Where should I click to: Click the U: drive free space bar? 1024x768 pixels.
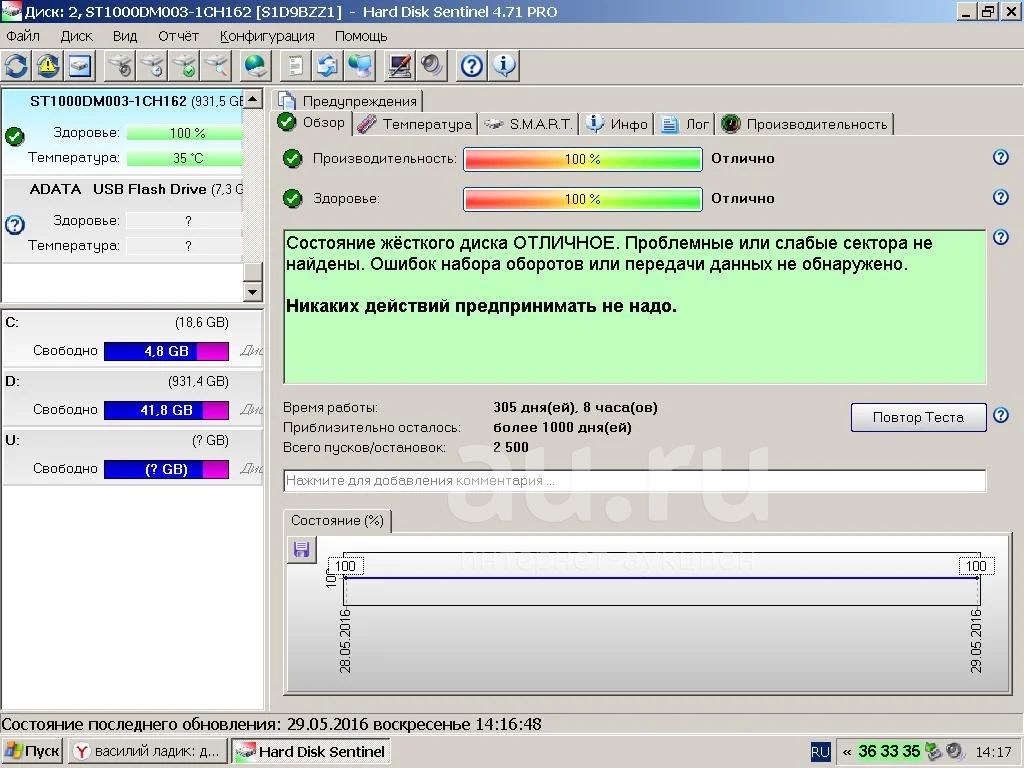coord(167,469)
